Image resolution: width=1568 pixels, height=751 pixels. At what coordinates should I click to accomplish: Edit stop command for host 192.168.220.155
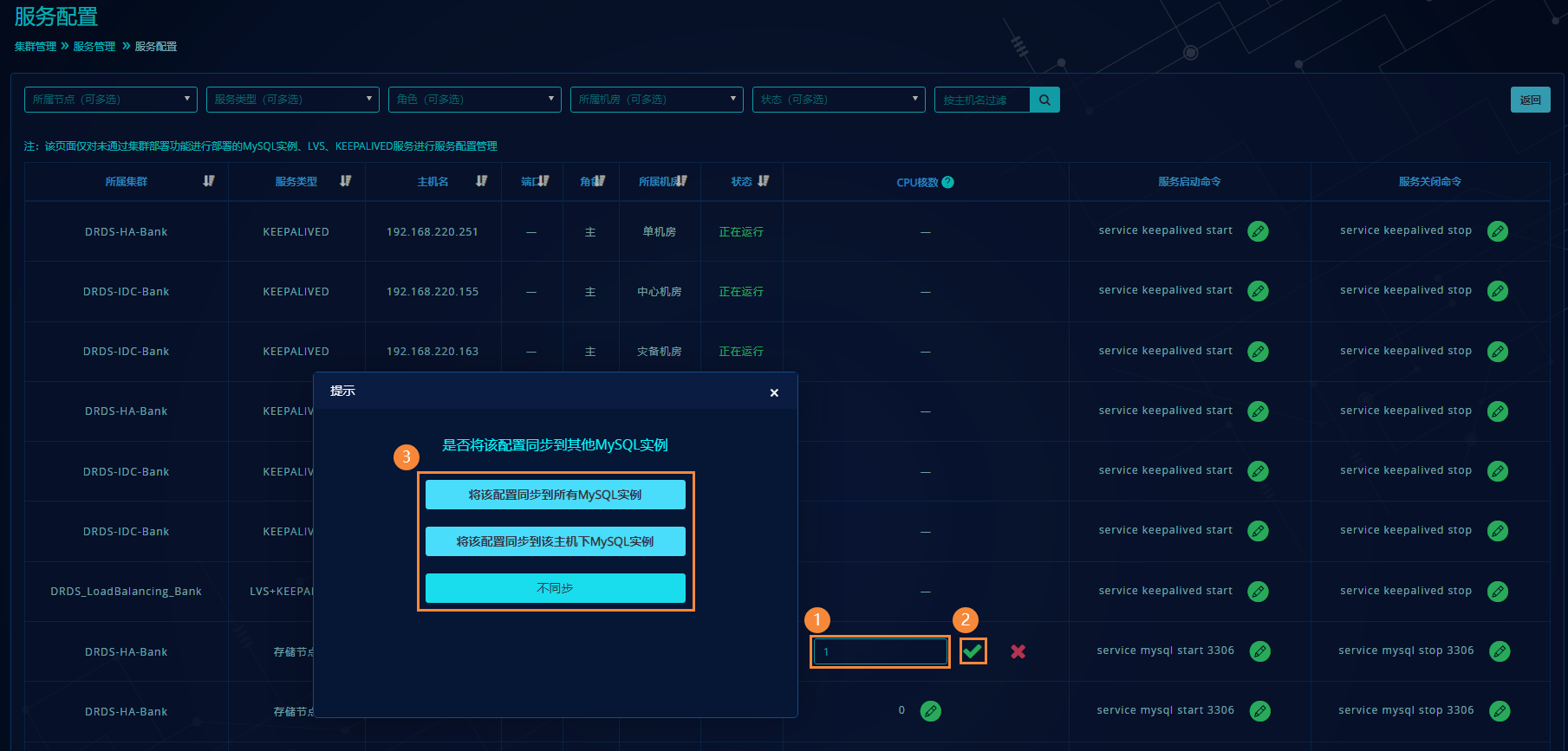[1498, 291]
